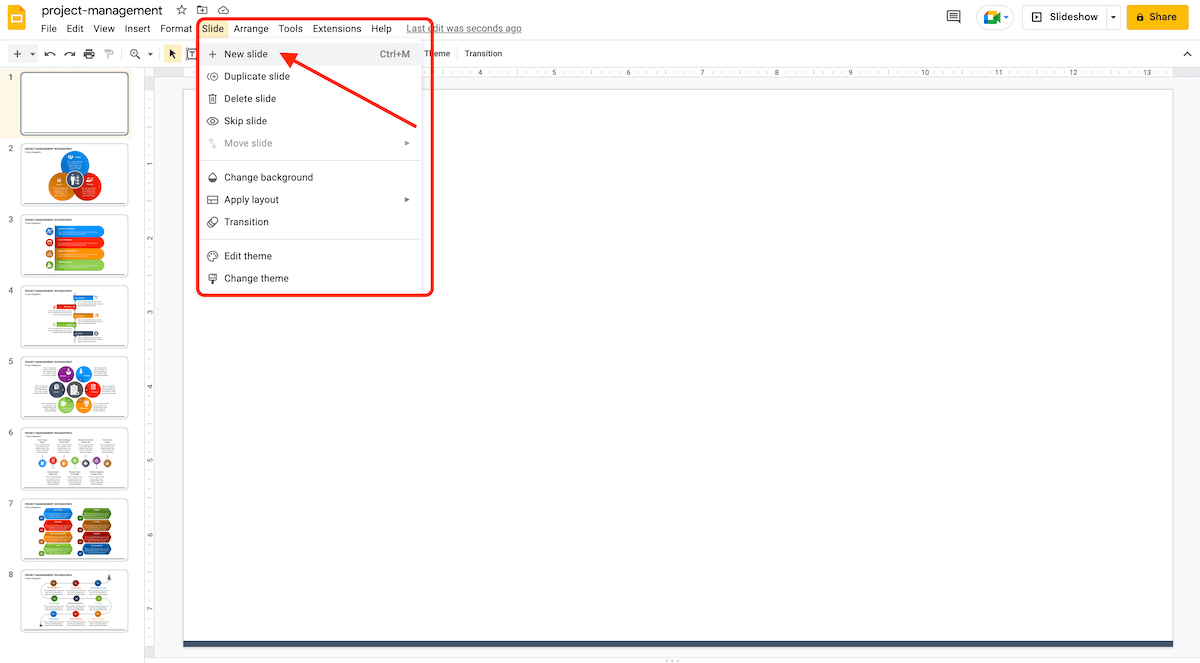Choose Skip slide with the eye icon
This screenshot has height=663, width=1200.
pos(245,121)
